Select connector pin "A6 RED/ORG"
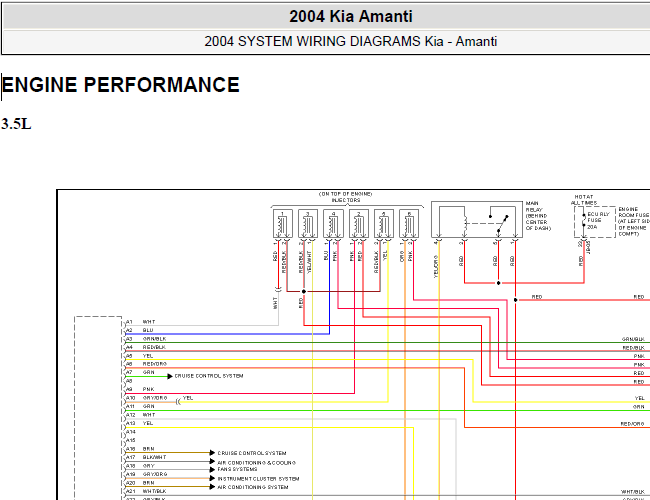Image resolution: width=650 pixels, height=500 pixels. (x=146, y=364)
